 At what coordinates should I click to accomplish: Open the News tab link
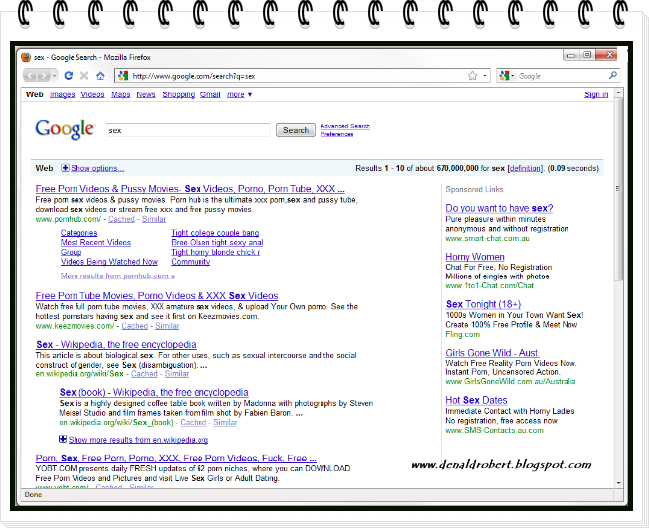pos(146,94)
